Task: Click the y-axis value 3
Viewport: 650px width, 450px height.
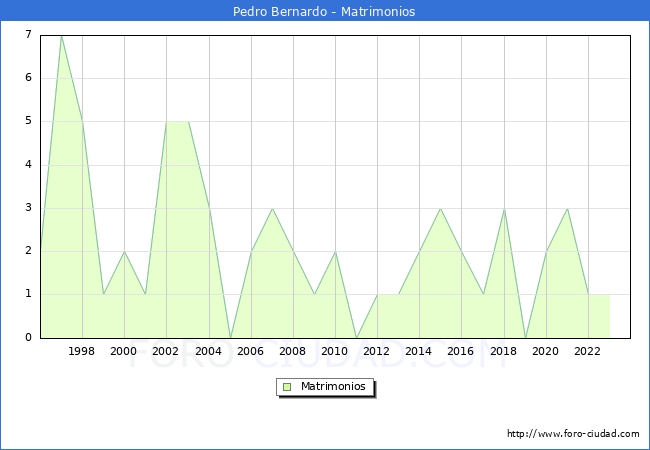Action: pos(28,208)
